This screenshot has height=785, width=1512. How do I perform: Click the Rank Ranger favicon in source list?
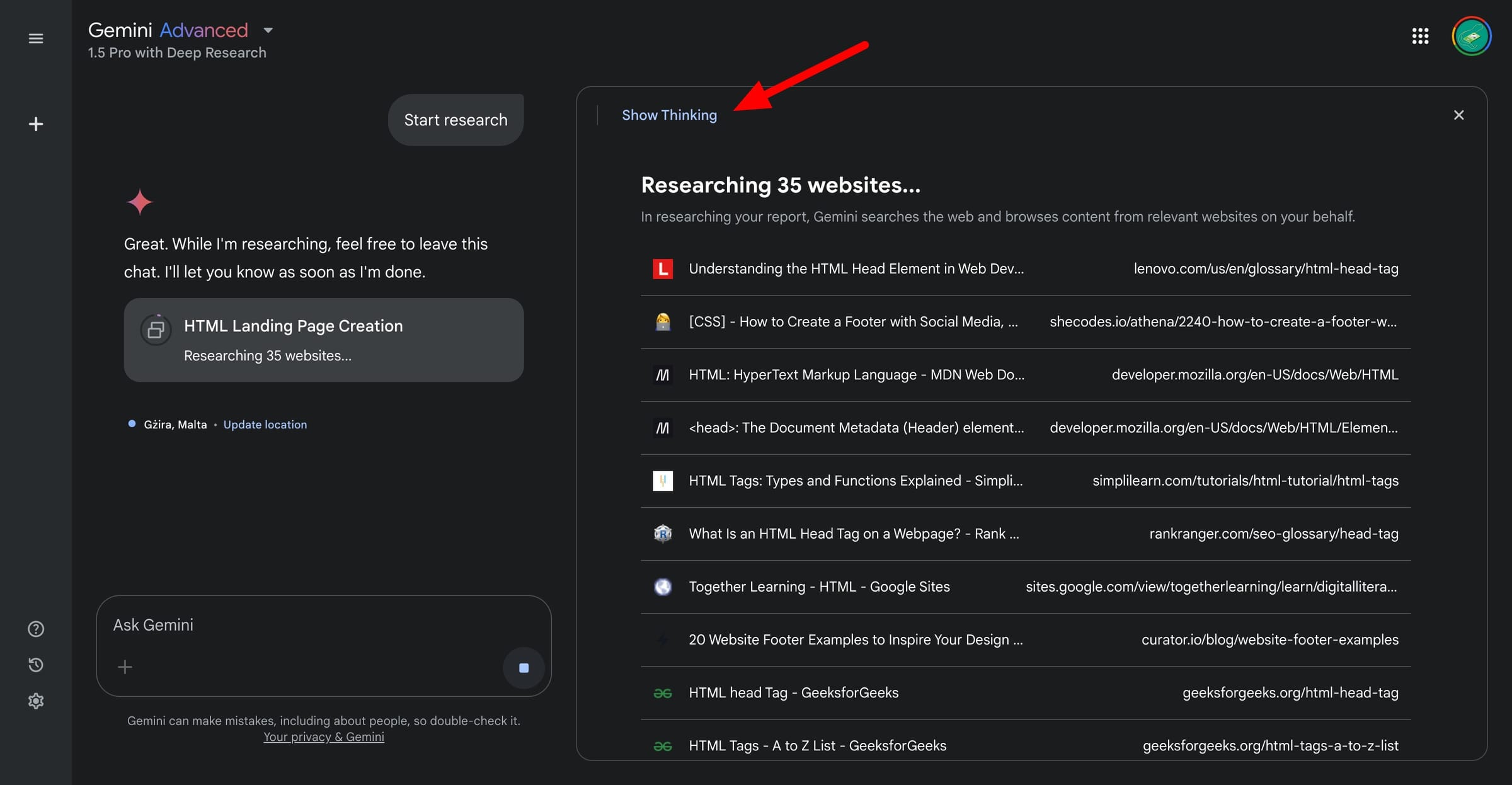(x=663, y=534)
